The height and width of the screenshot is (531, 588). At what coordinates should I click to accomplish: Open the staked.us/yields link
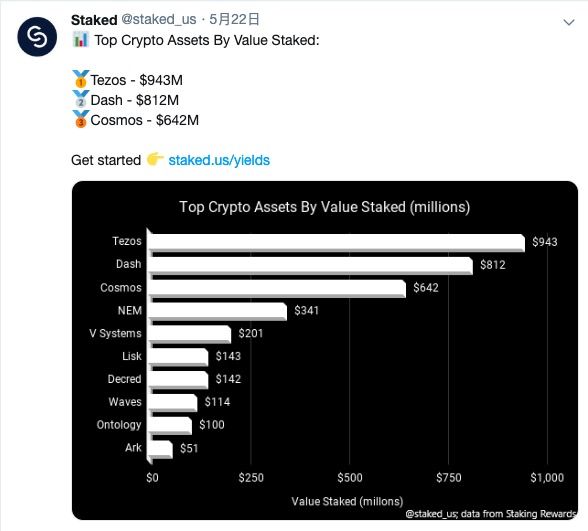tap(219, 160)
